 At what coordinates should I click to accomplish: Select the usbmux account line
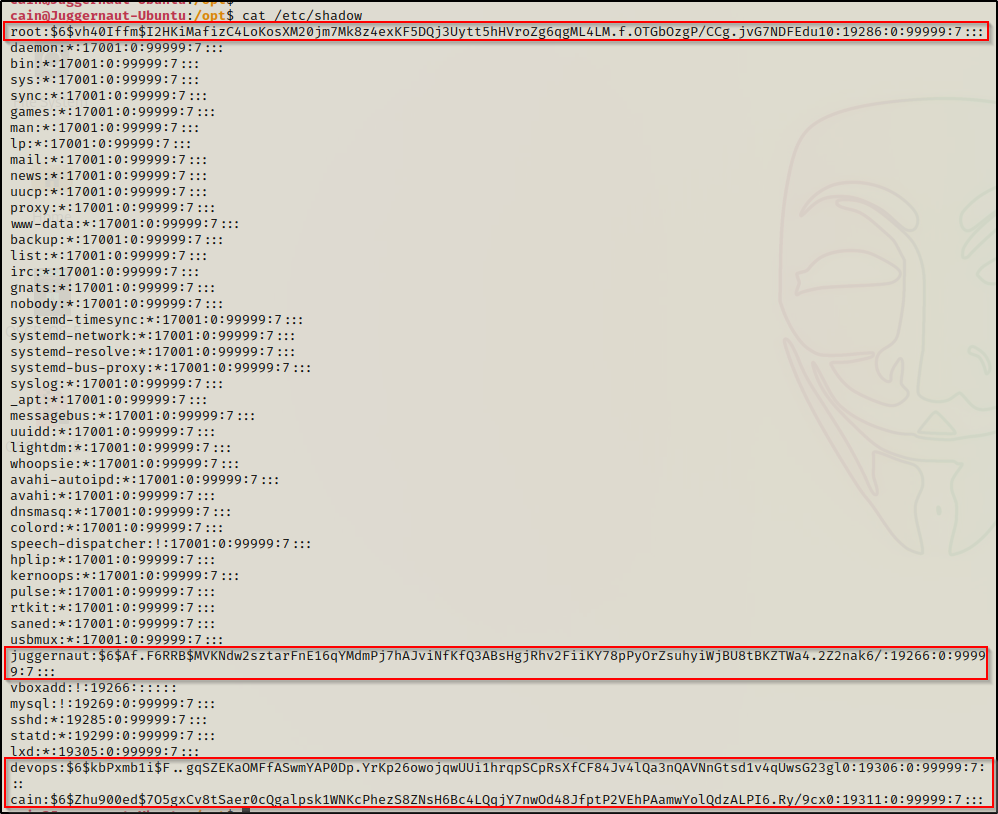pos(116,640)
